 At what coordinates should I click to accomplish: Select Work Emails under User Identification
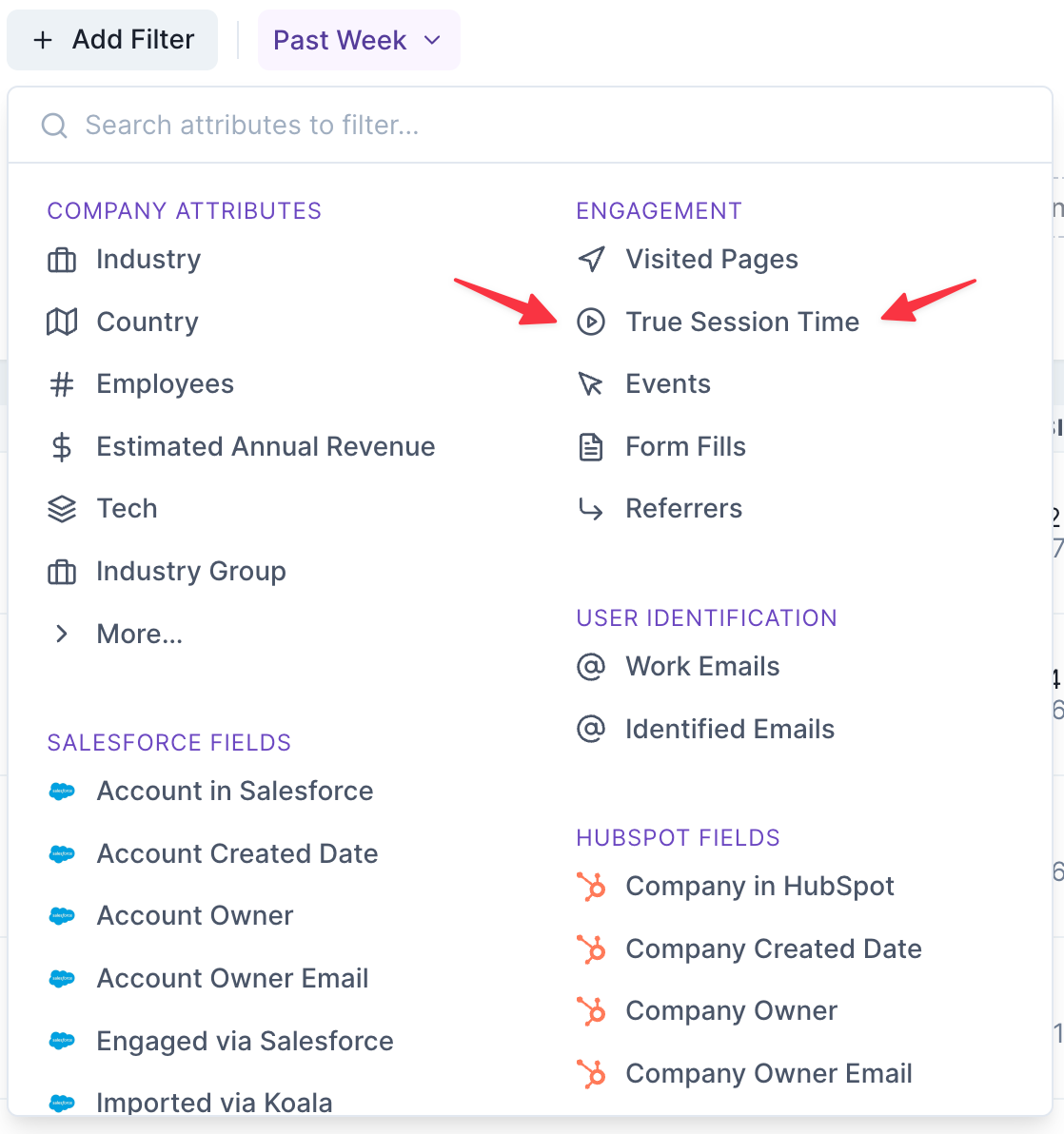pos(702,667)
